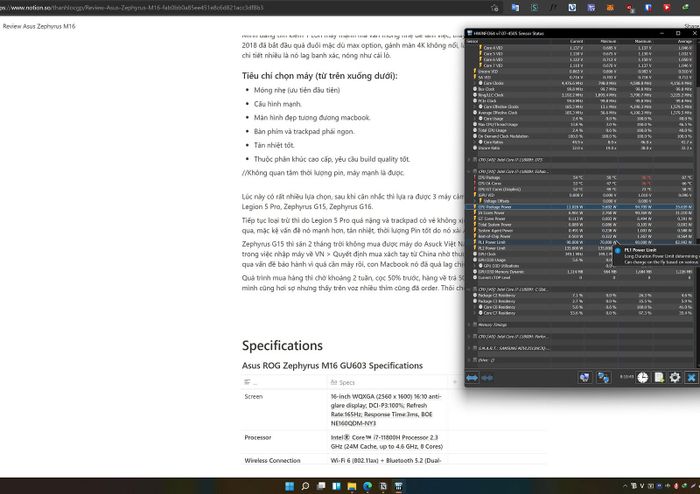The width and height of the screenshot is (700, 494).
Task: Click HWiNFO toolbar icon left of elapsed time
Action: pos(584,378)
